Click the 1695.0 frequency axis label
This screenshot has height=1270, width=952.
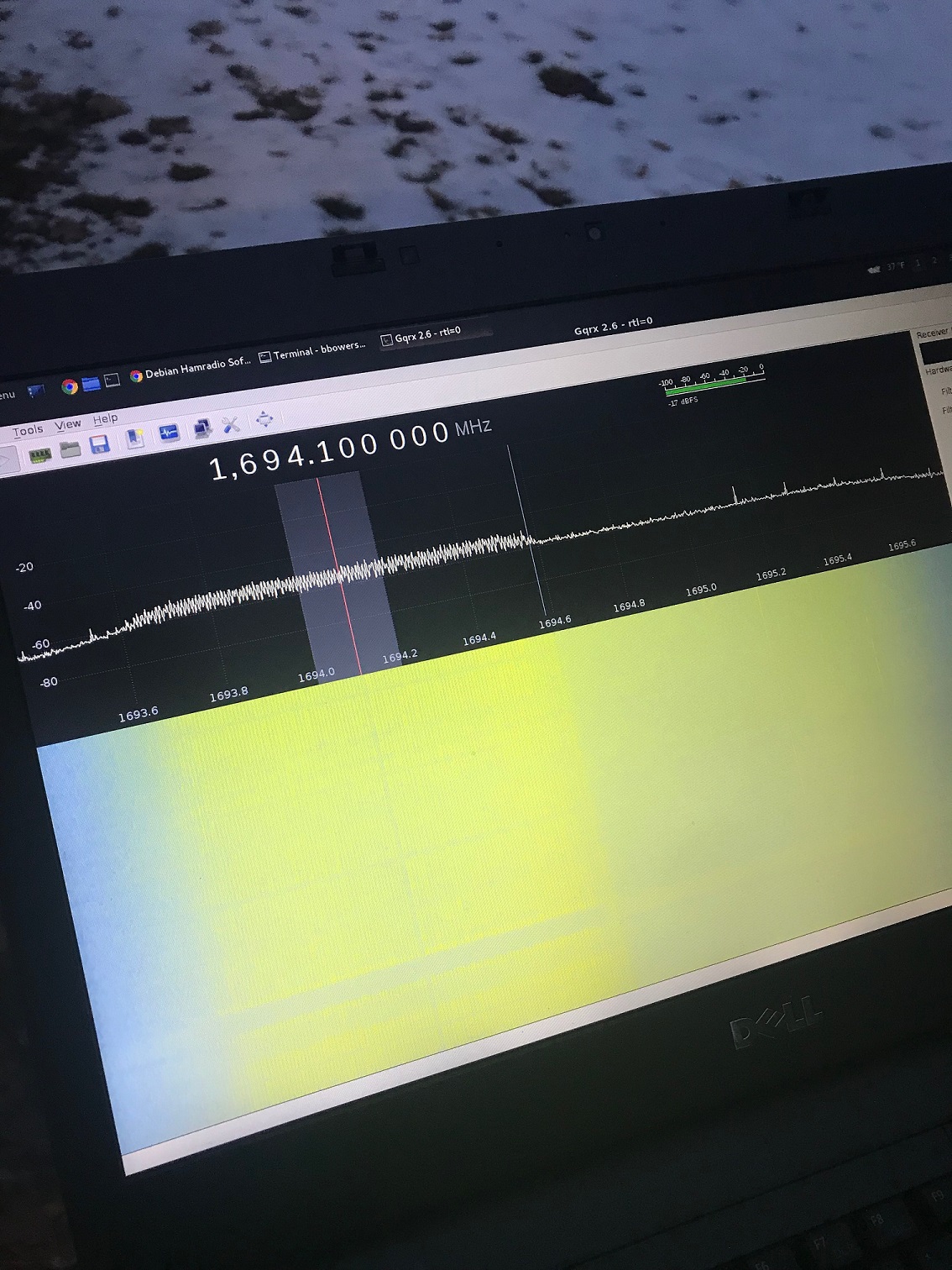tap(701, 590)
